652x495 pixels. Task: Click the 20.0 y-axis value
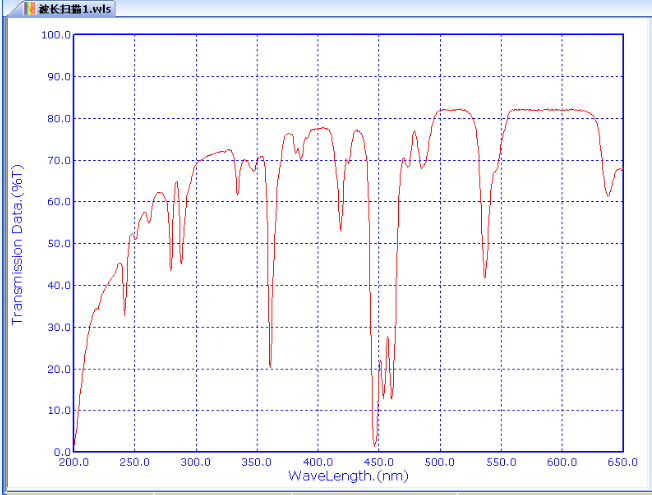(59, 369)
